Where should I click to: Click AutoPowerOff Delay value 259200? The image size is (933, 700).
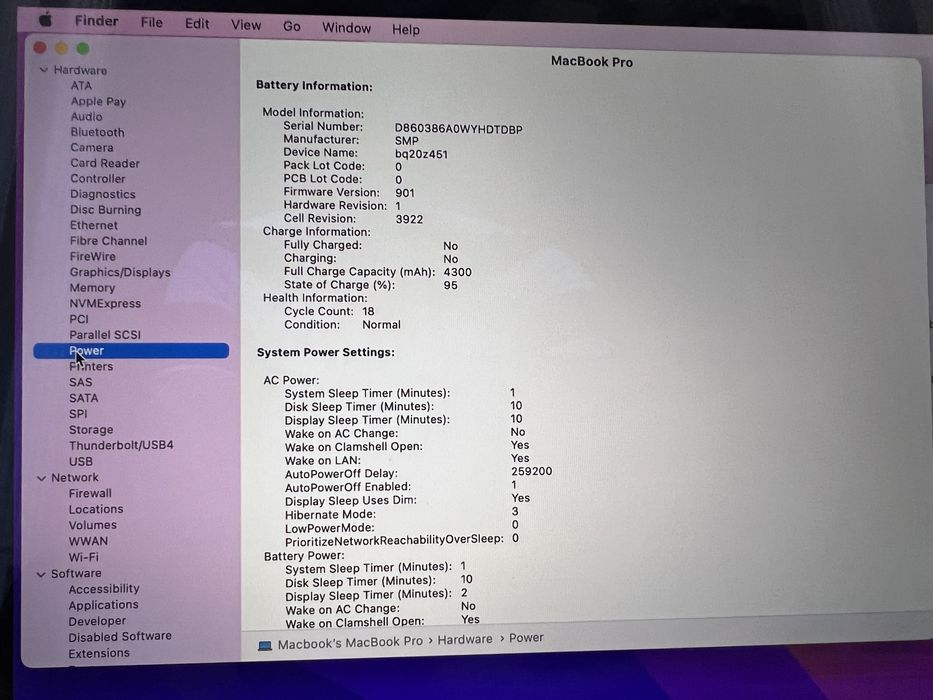(531, 471)
